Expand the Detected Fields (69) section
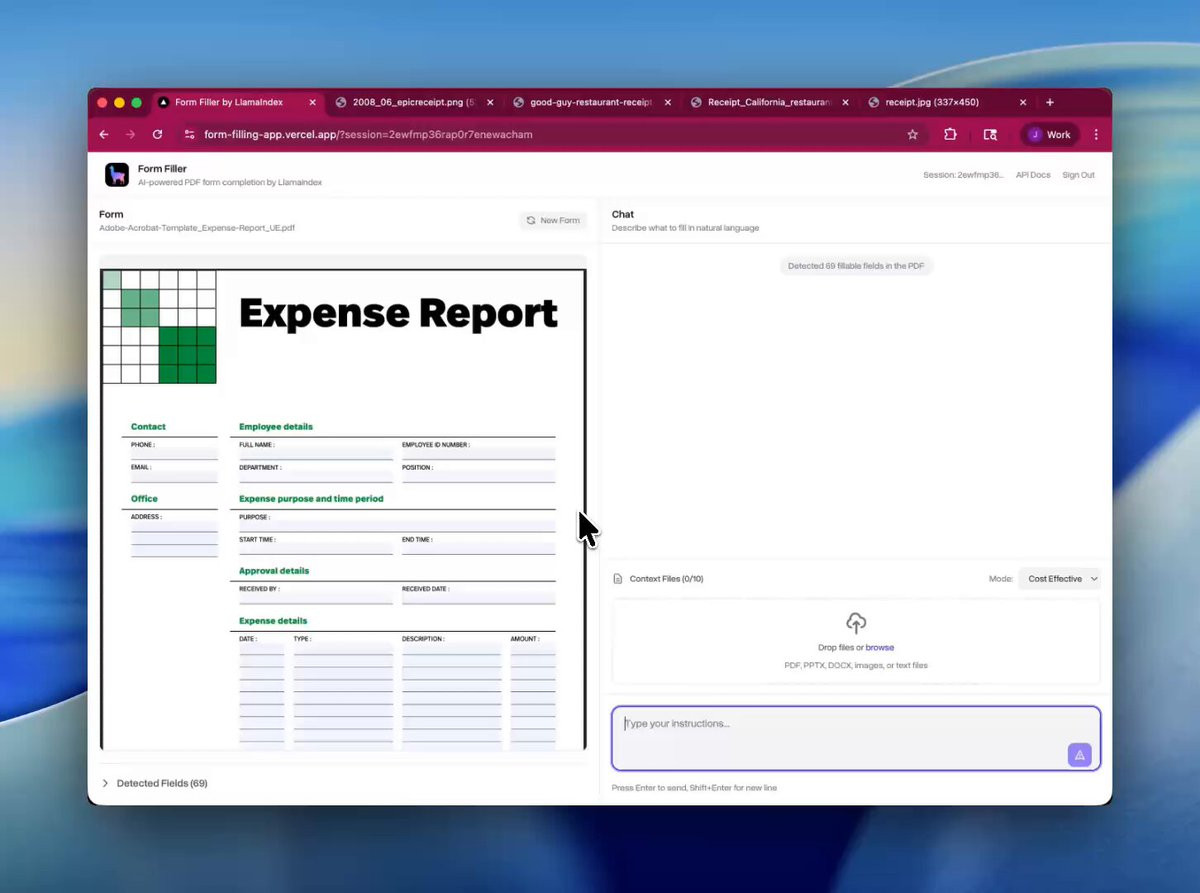This screenshot has width=1200, height=893. point(155,783)
